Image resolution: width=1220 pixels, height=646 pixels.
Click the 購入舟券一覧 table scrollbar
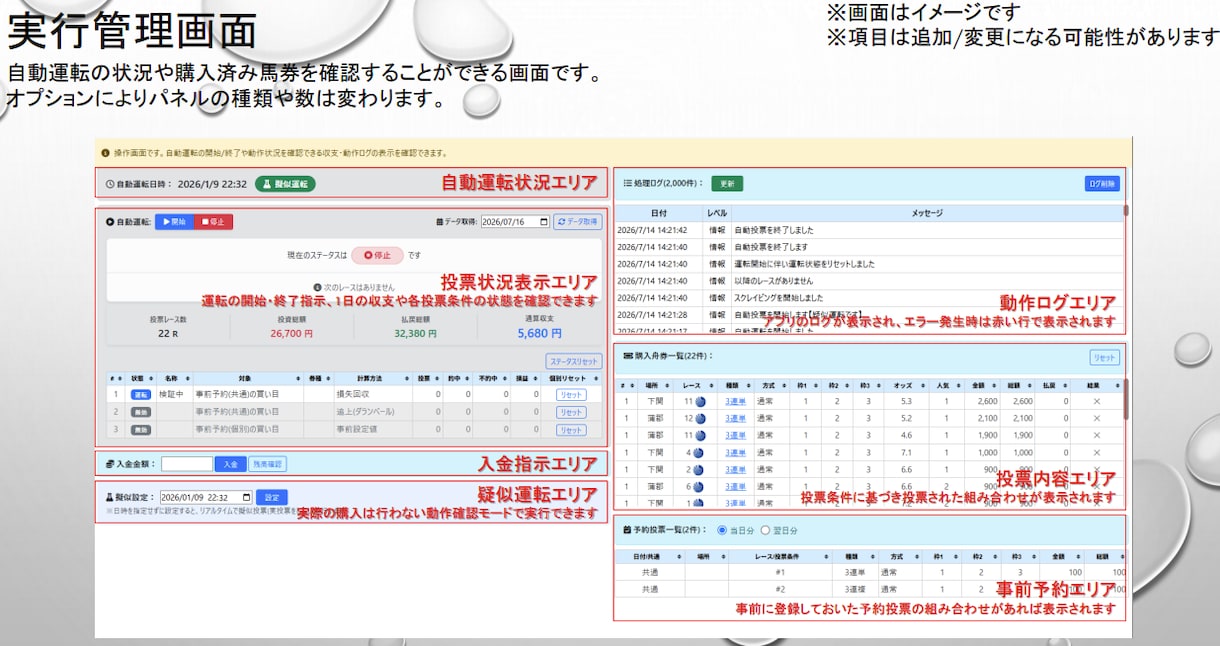(1125, 398)
